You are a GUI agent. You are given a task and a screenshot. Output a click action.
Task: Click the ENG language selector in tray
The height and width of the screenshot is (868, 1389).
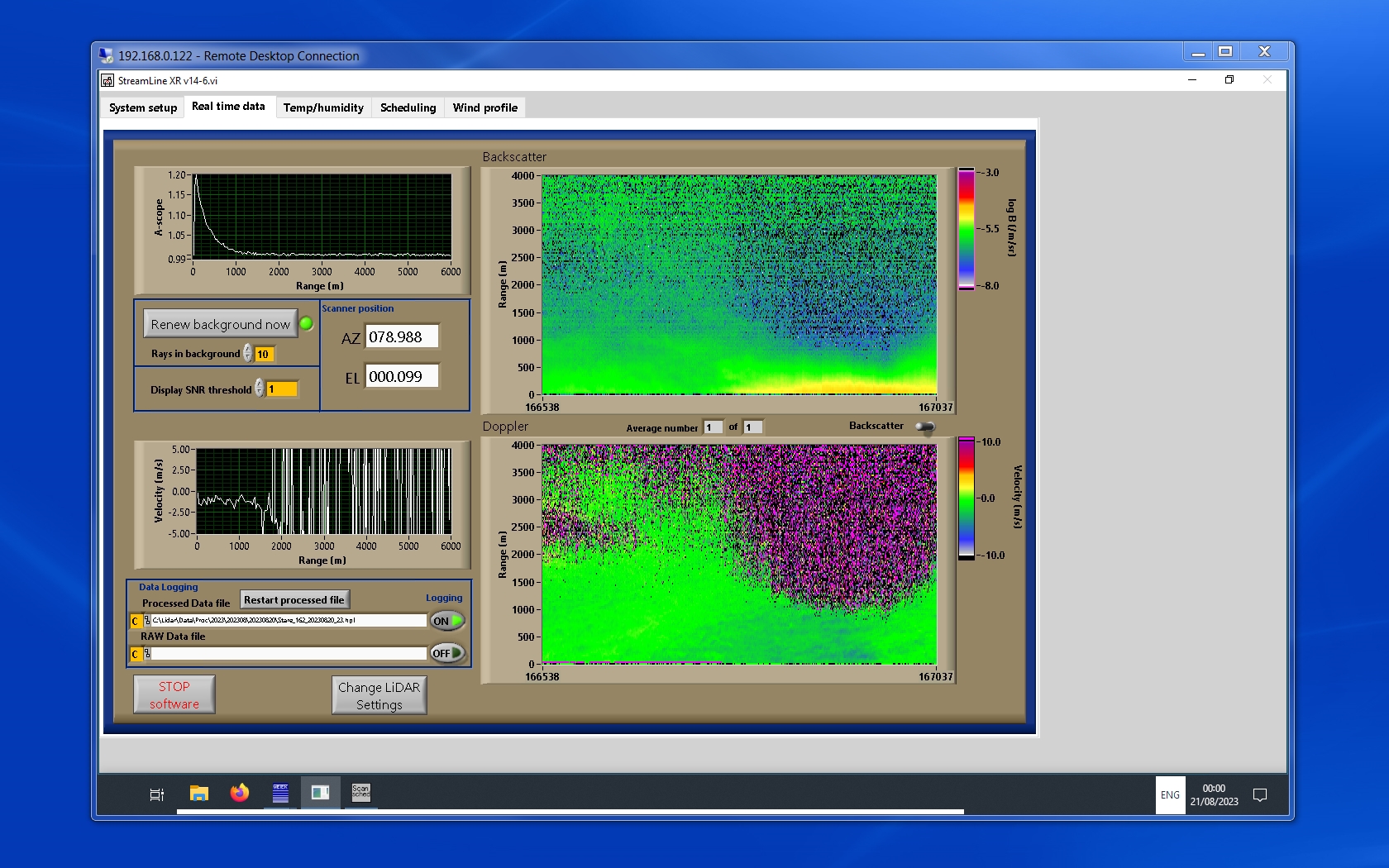1170,795
